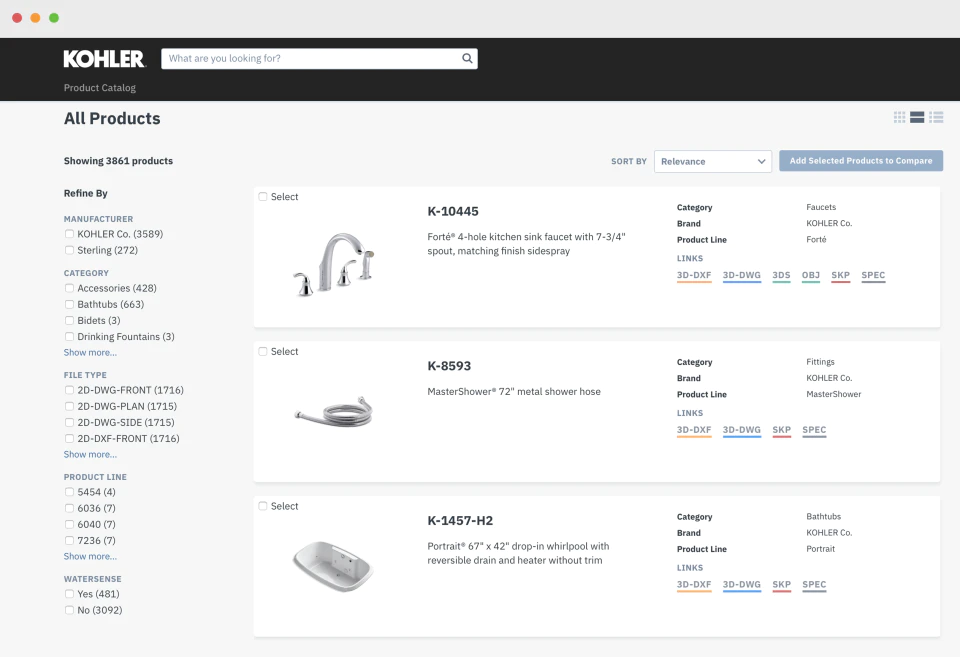Click Add Selected Products to Compare
The width and height of the screenshot is (960, 657).
pyautogui.click(x=861, y=160)
